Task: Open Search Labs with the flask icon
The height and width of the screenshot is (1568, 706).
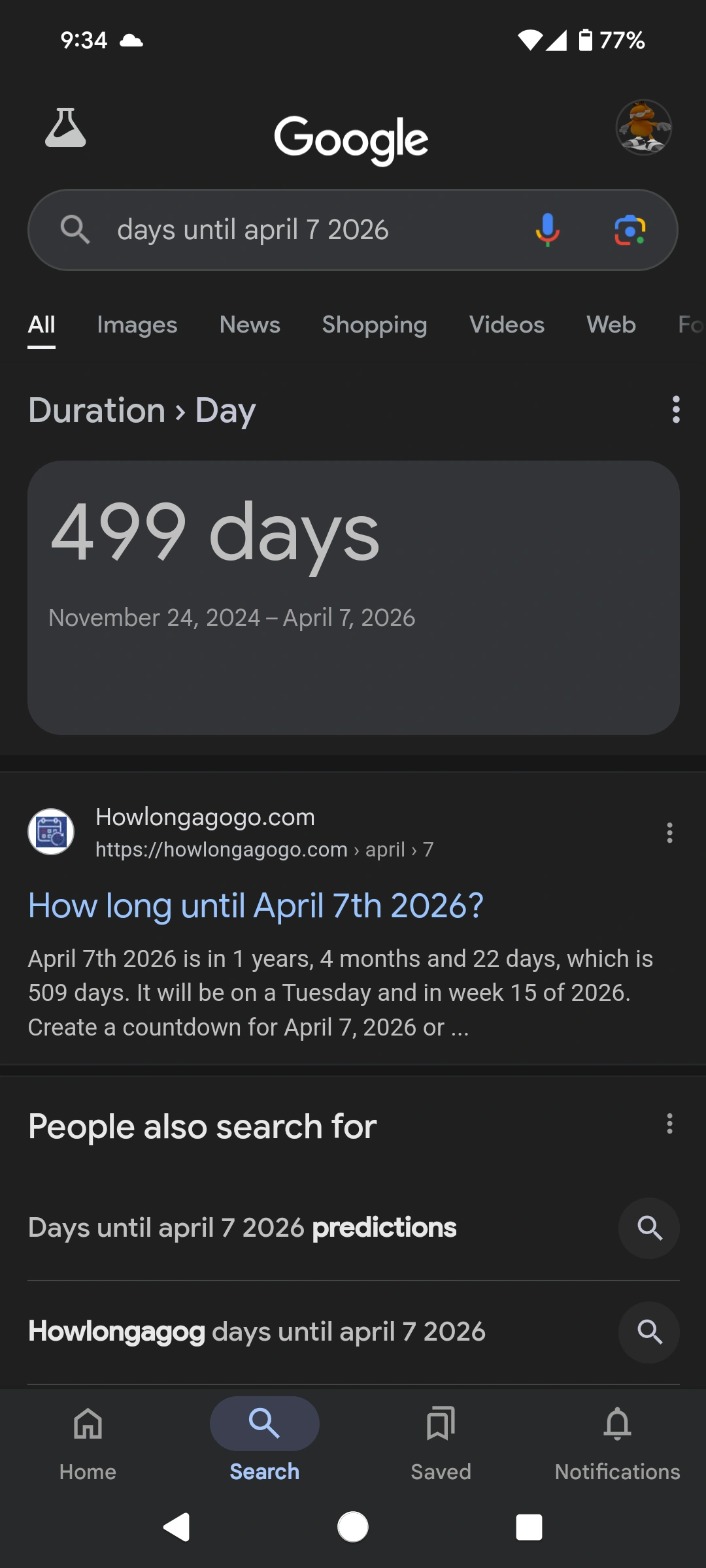Action: [x=65, y=129]
